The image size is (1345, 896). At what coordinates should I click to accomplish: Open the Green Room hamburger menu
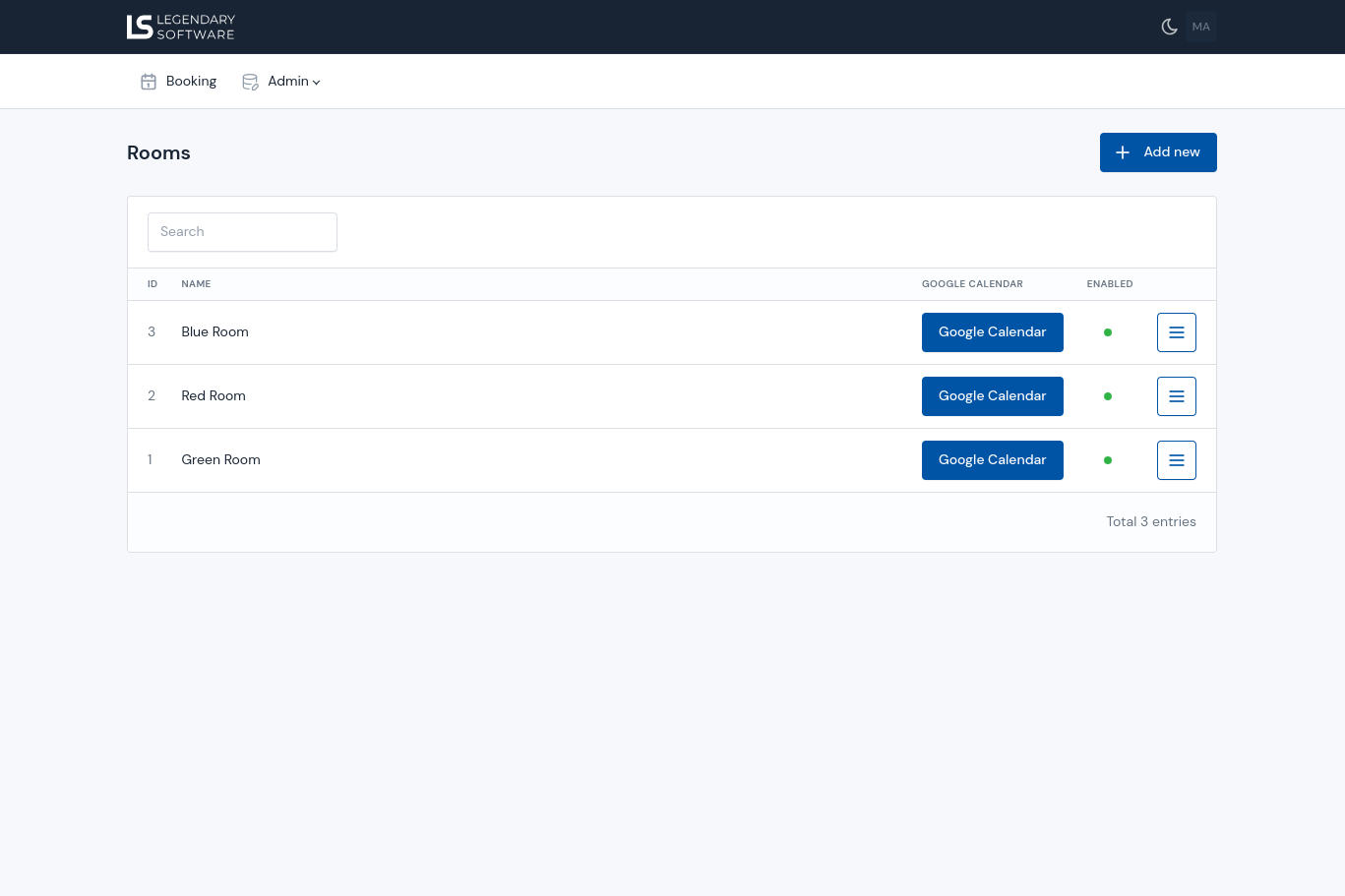coord(1176,460)
